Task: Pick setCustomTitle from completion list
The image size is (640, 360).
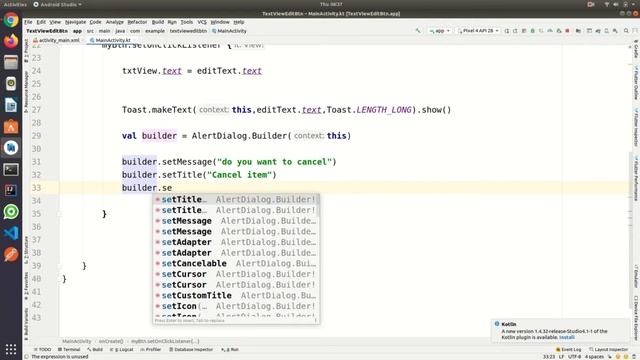Action: [x=236, y=295]
